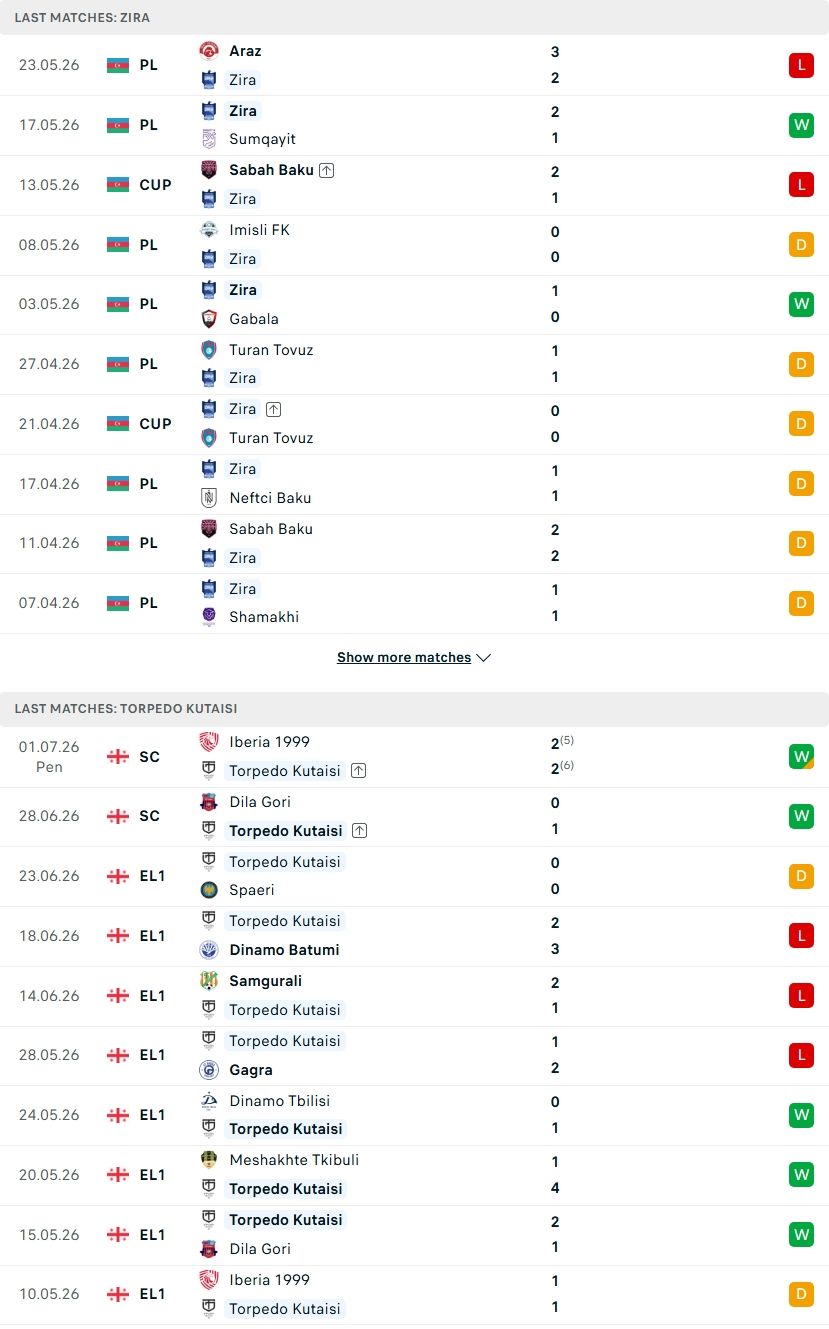829x1329 pixels.
Task: Click the Shamakhi team crest
Action: pyautogui.click(x=209, y=617)
